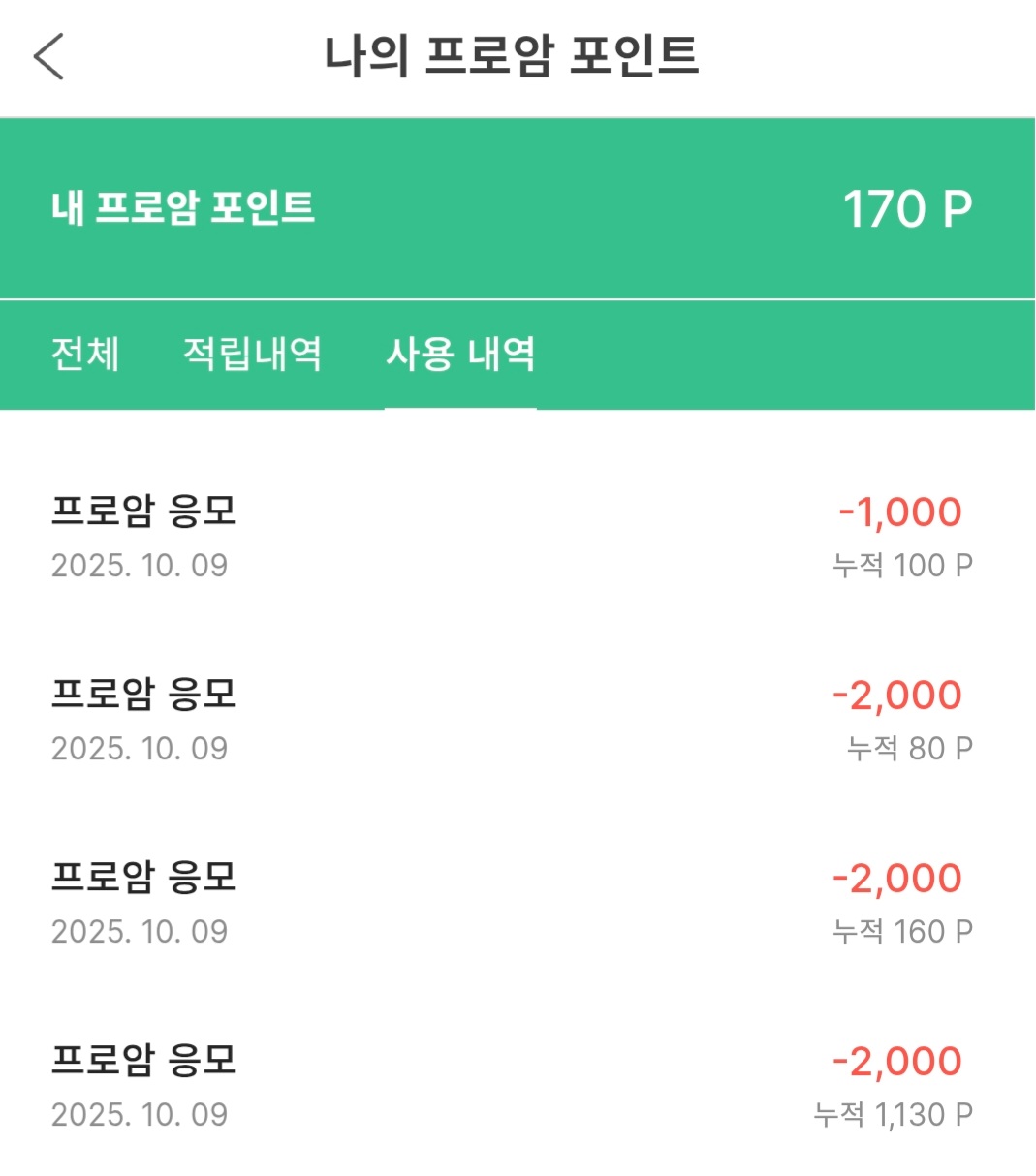The height and width of the screenshot is (1176, 1036).
Task: Tap the '누적 80 P' cumulative label
Action: coord(909,748)
